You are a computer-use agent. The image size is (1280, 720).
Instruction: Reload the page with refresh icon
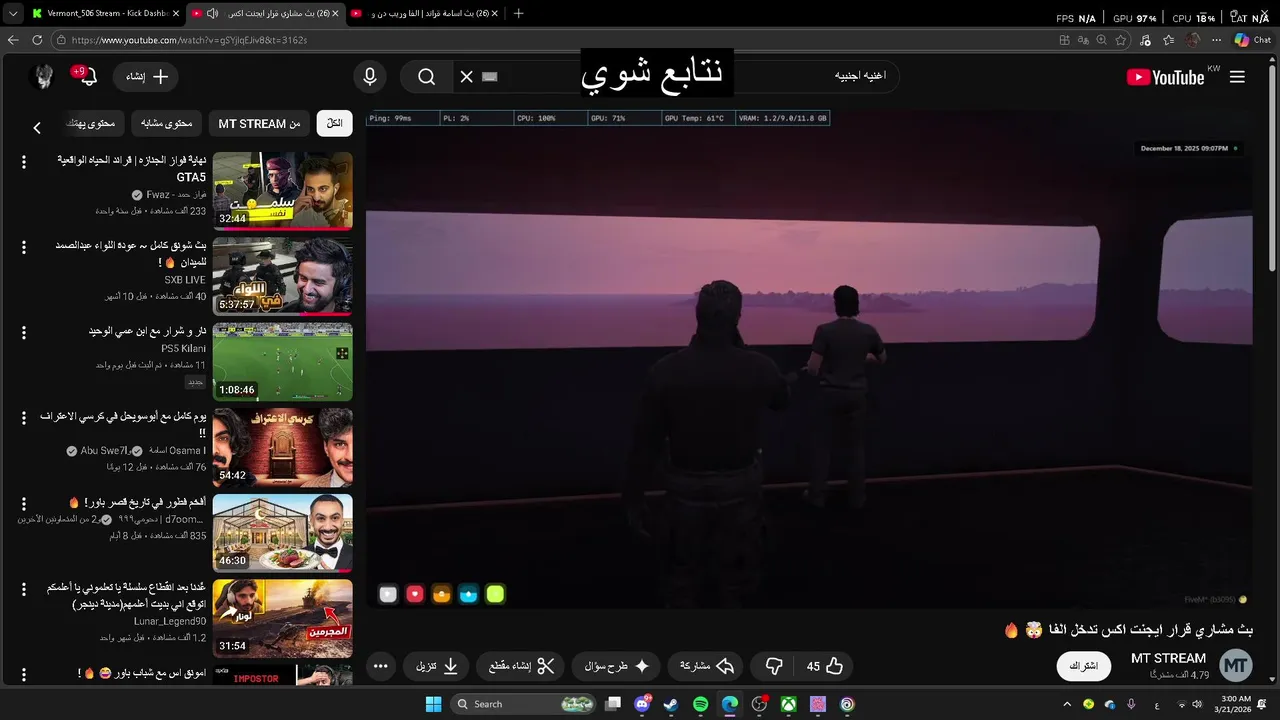(37, 40)
